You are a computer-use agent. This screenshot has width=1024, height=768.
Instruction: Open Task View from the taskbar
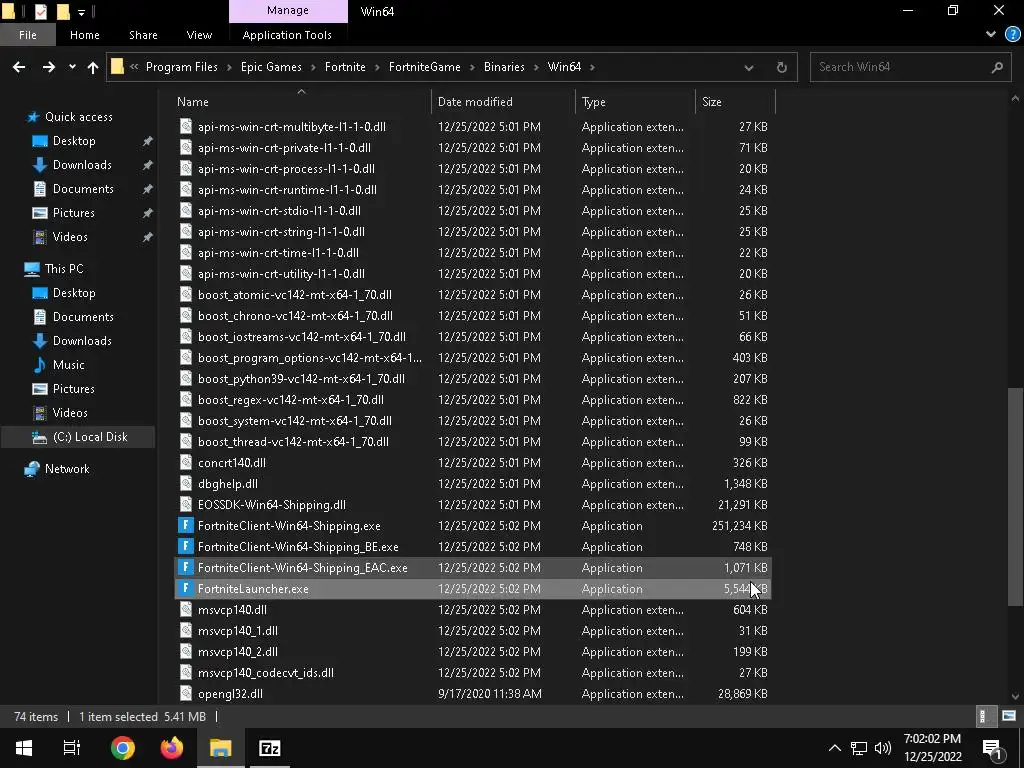point(72,748)
